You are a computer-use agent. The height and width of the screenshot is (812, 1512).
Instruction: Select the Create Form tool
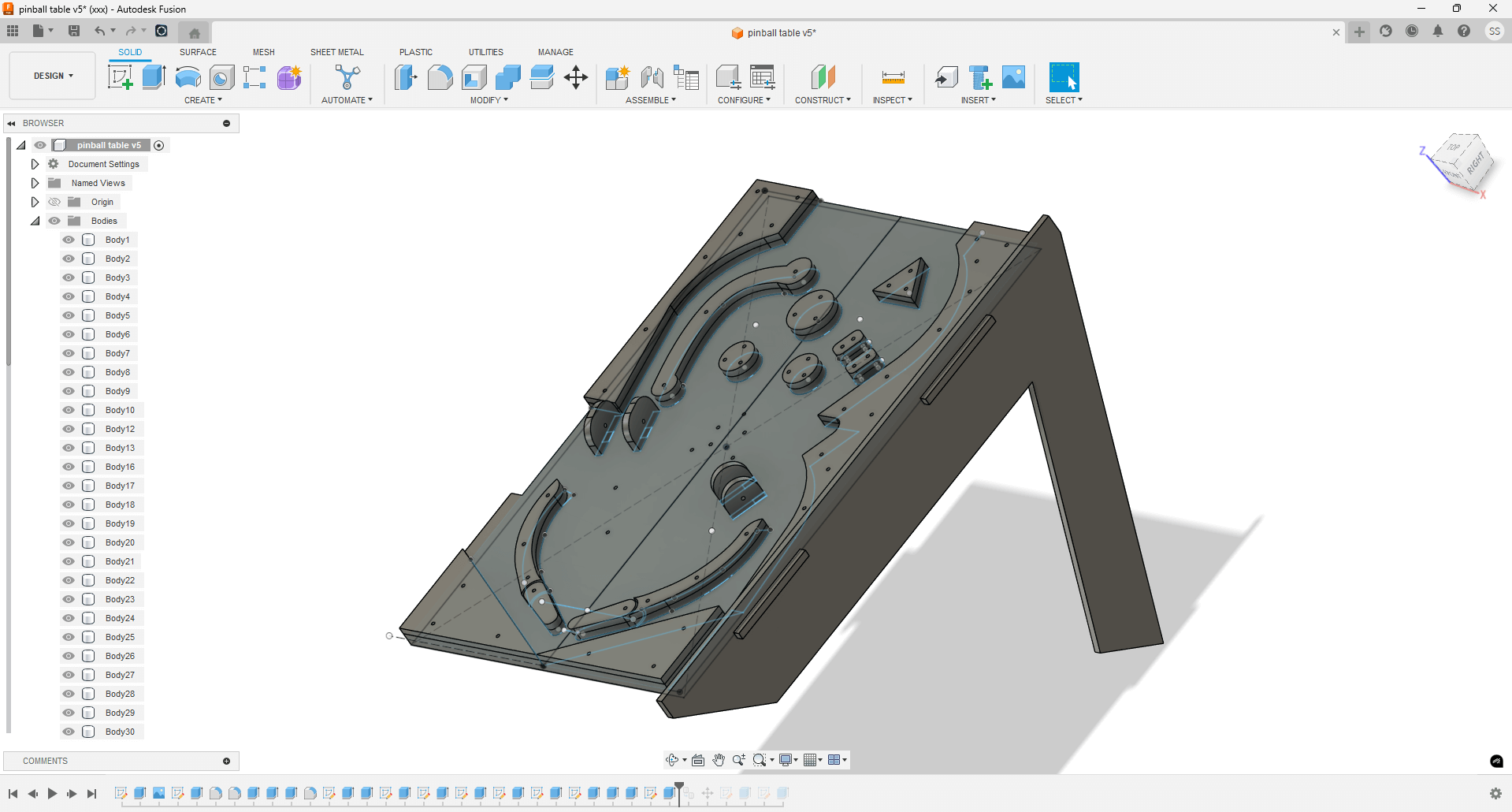click(289, 77)
